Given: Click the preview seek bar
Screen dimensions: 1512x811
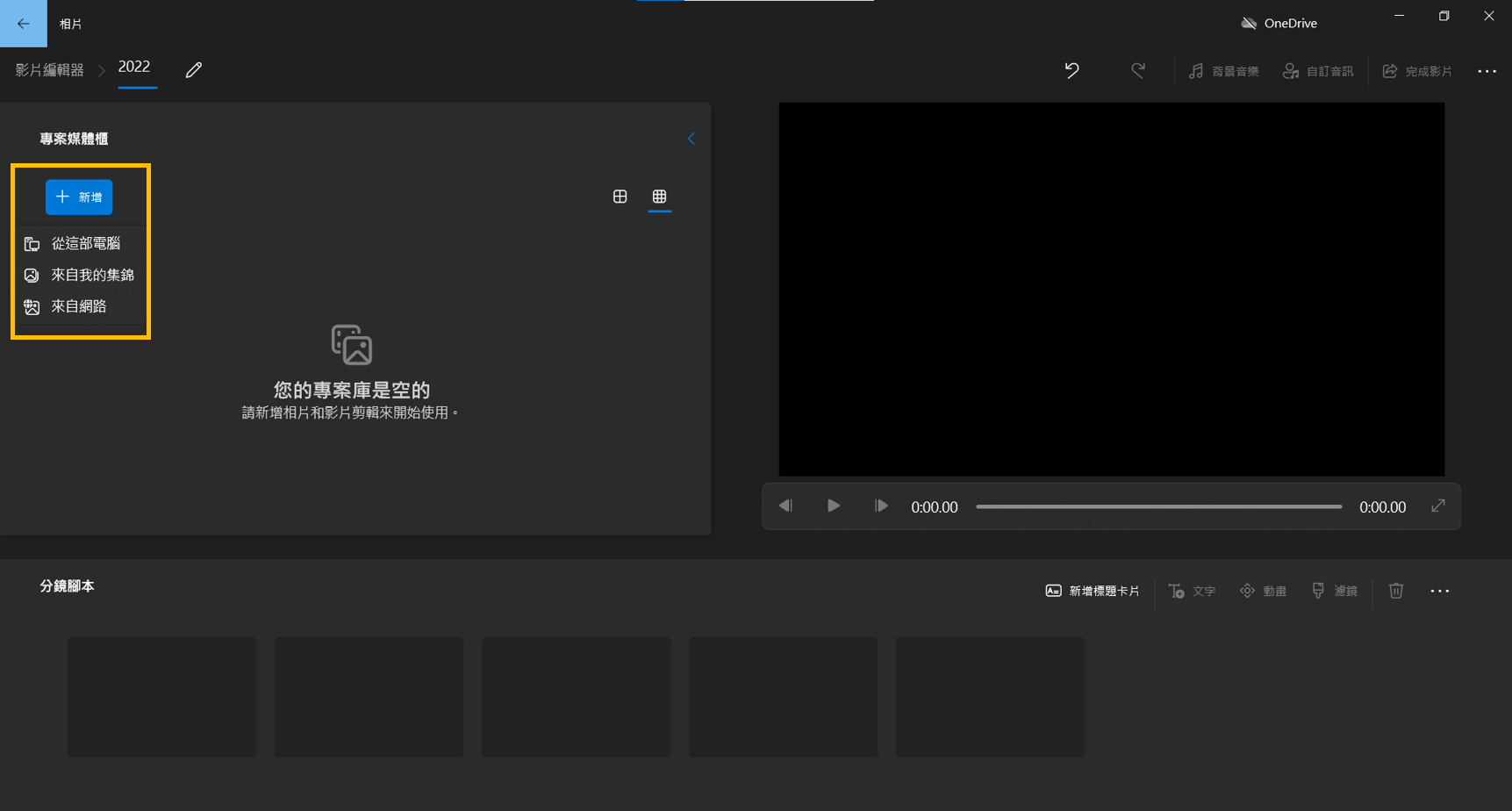Looking at the screenshot, I should [1158, 506].
